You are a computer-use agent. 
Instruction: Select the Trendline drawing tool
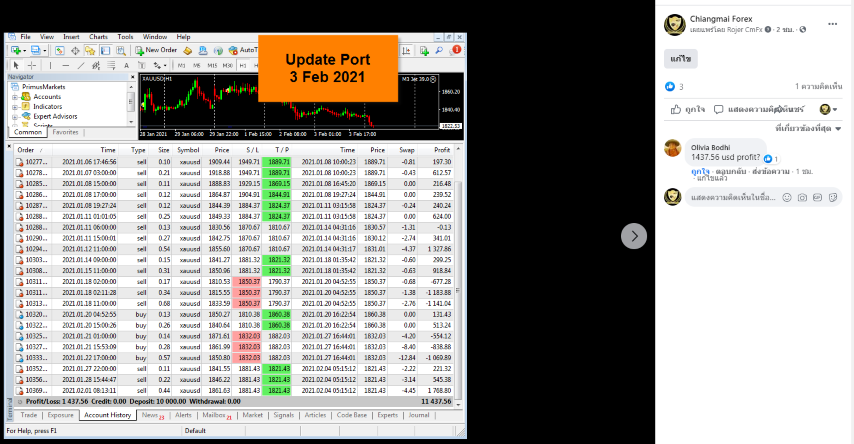81,65
